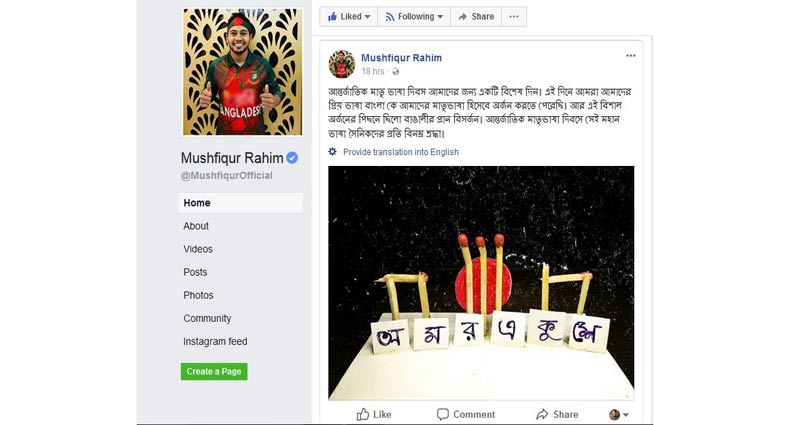This screenshot has width=790, height=425.
Task: Open the page's more actions ellipsis button
Action: click(514, 17)
